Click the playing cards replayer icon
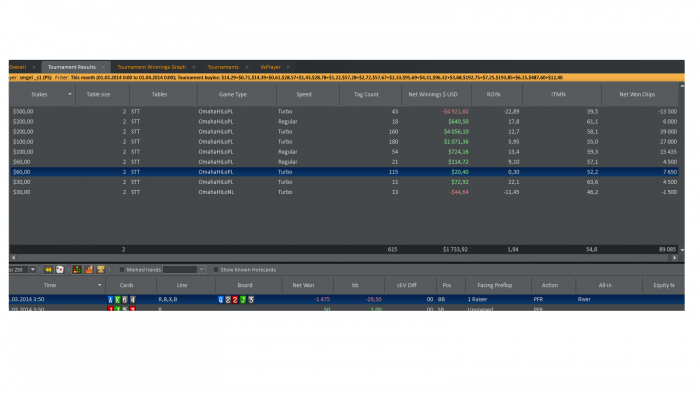700x394 pixels. [60, 270]
